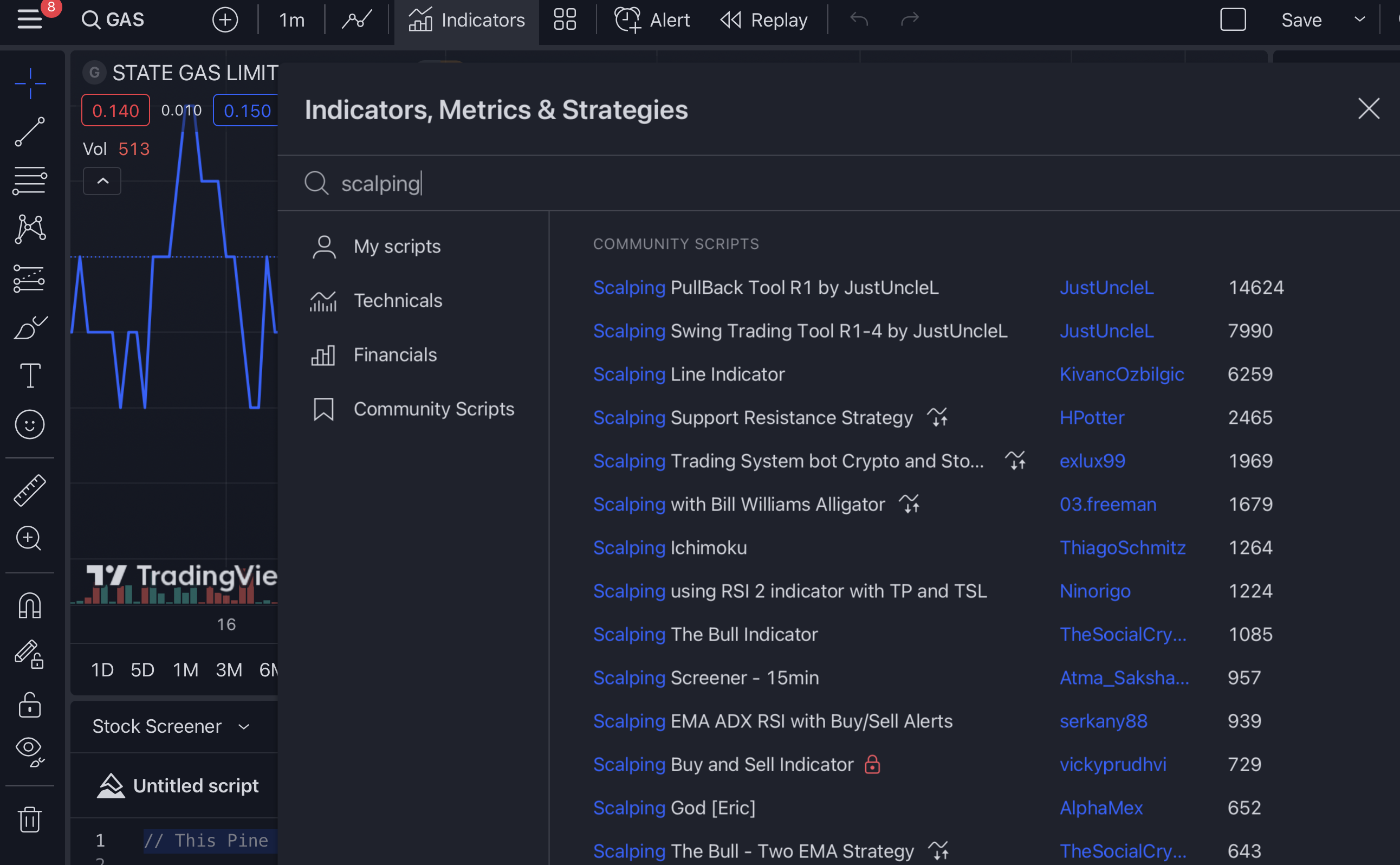This screenshot has height=865, width=1400.
Task: Select layout square icon
Action: point(1233,20)
